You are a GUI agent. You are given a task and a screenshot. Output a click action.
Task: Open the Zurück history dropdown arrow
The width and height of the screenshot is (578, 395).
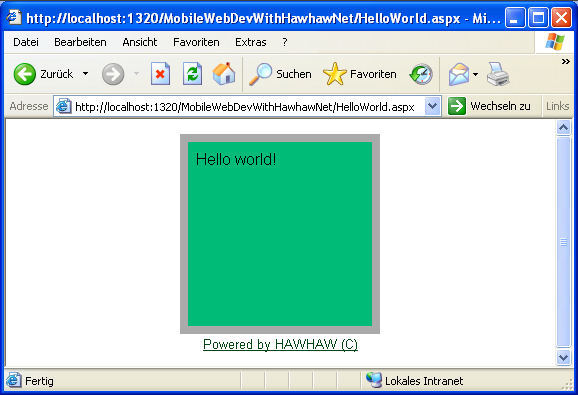click(86, 74)
